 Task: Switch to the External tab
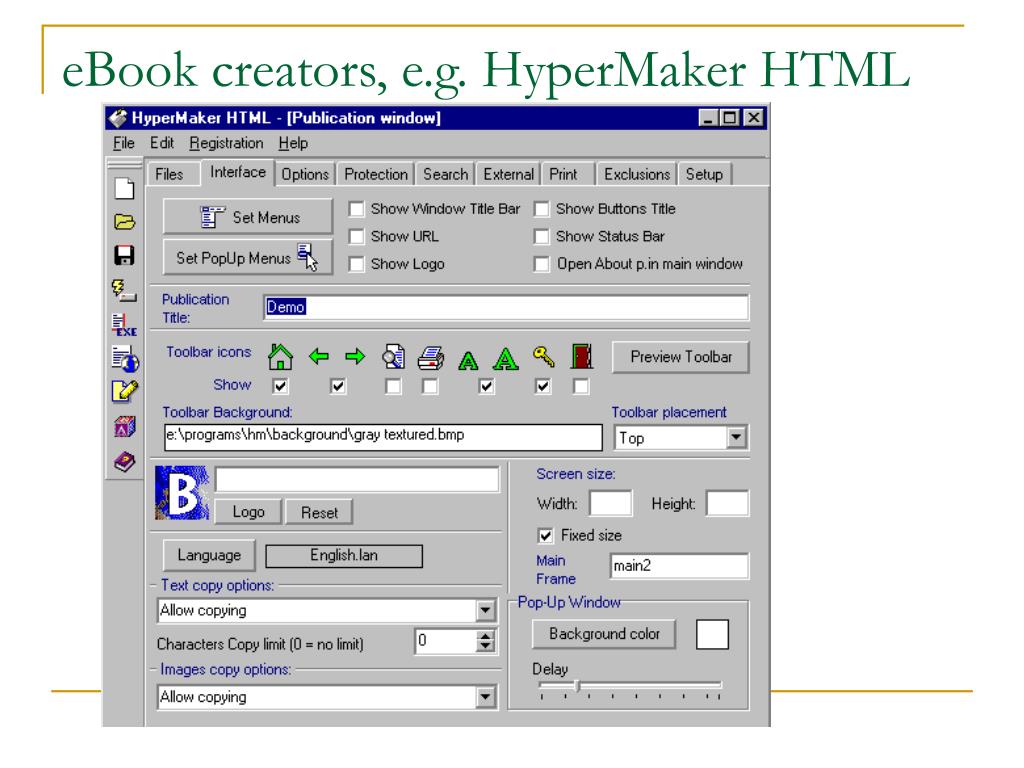pyautogui.click(x=509, y=174)
